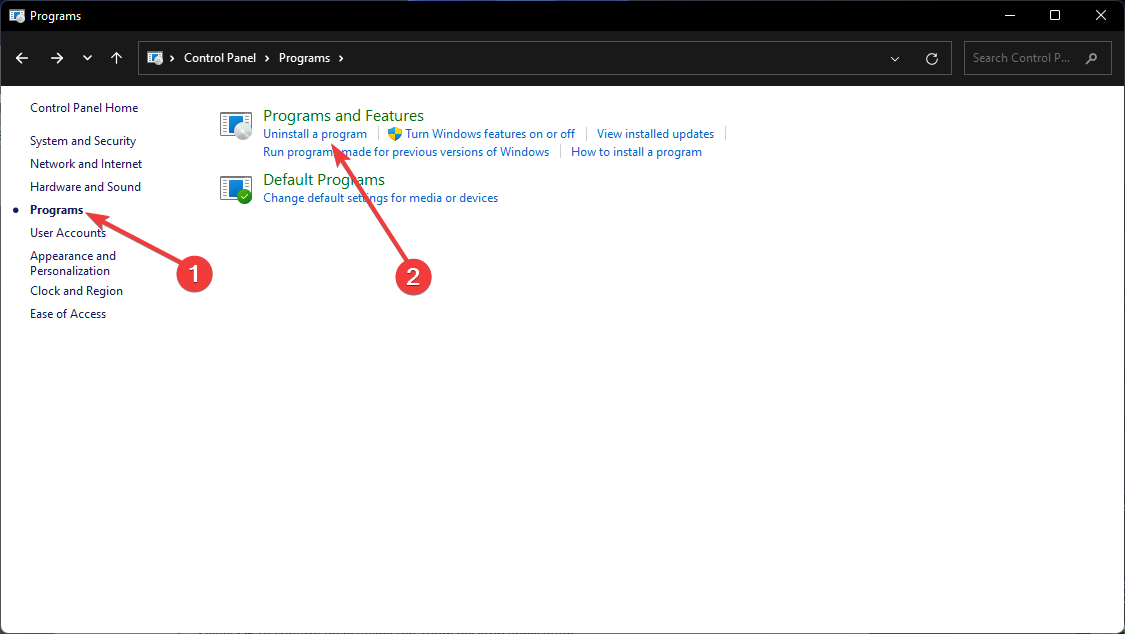Expand the chevron after Programs breadcrumb
The width and height of the screenshot is (1125, 634).
(341, 58)
